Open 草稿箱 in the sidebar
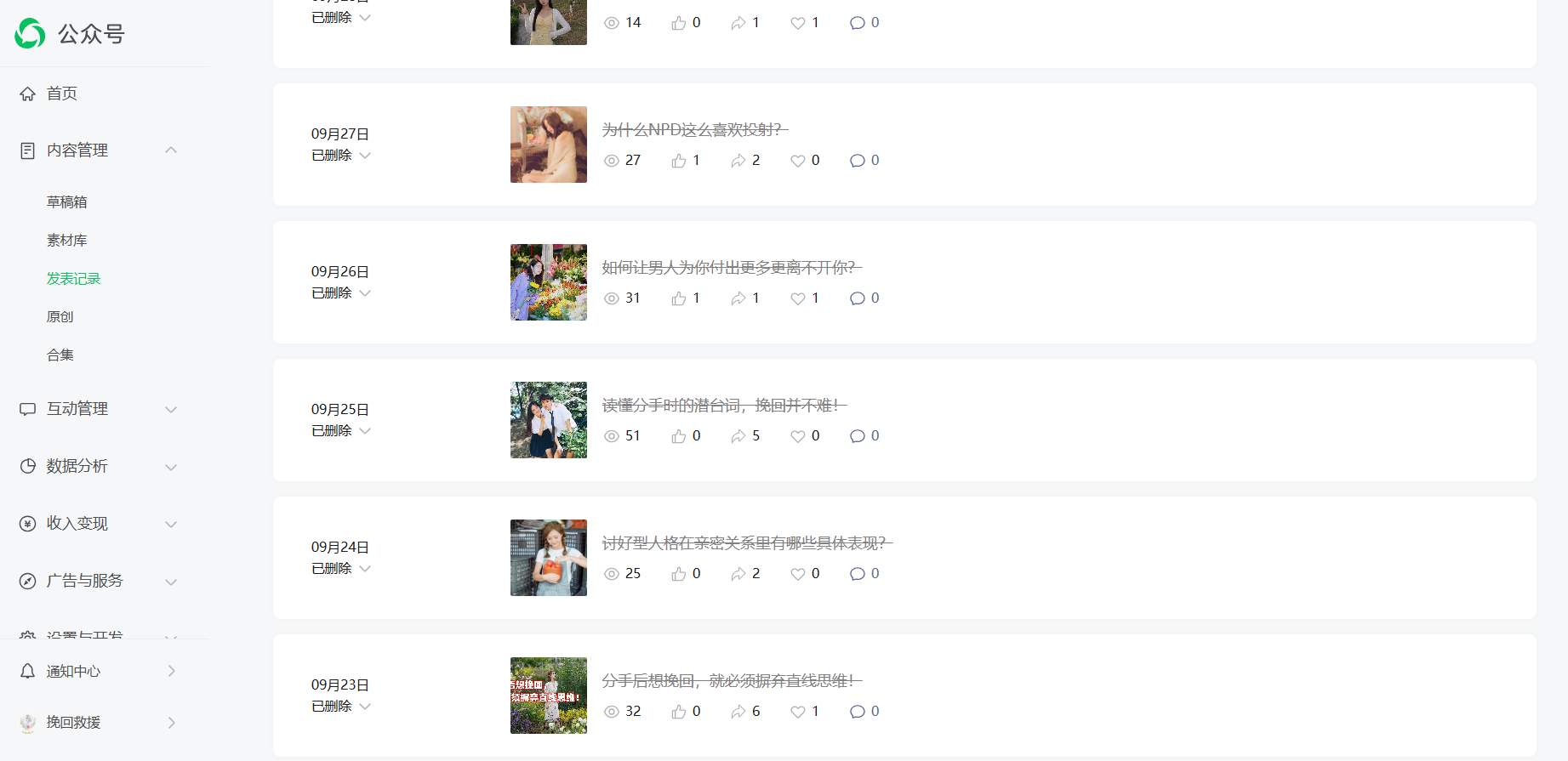The width and height of the screenshot is (1568, 761). point(67,202)
